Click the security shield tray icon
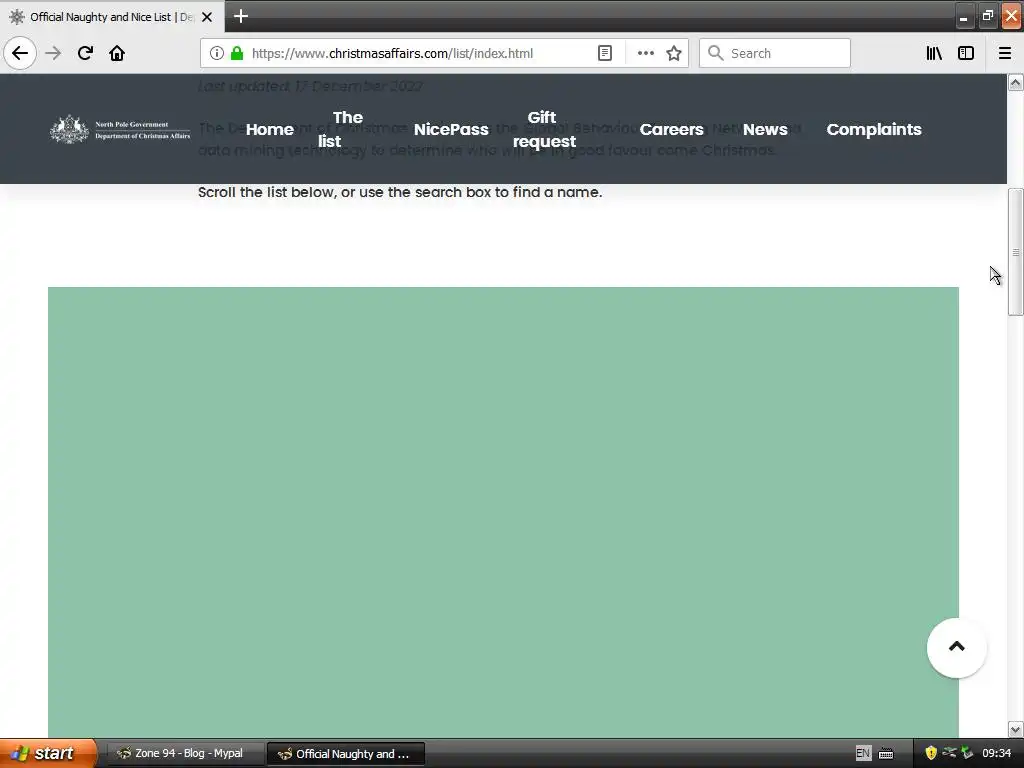This screenshot has height=768, width=1024. [931, 753]
